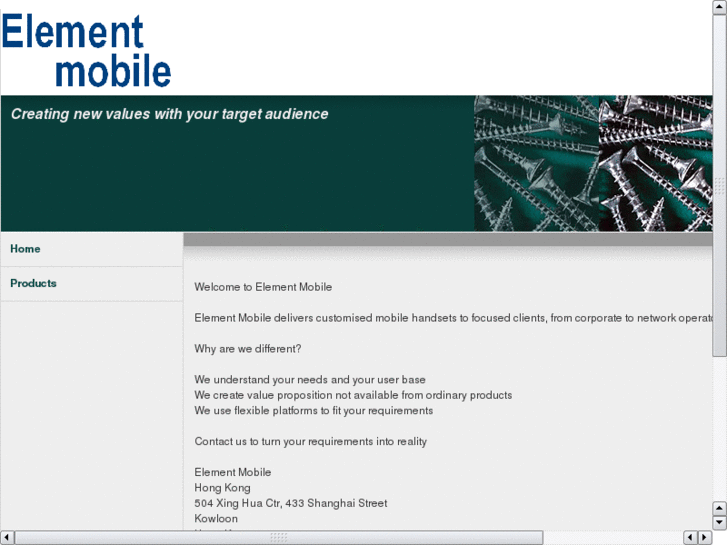
Task: Open the Home navigation link
Action: (25, 249)
